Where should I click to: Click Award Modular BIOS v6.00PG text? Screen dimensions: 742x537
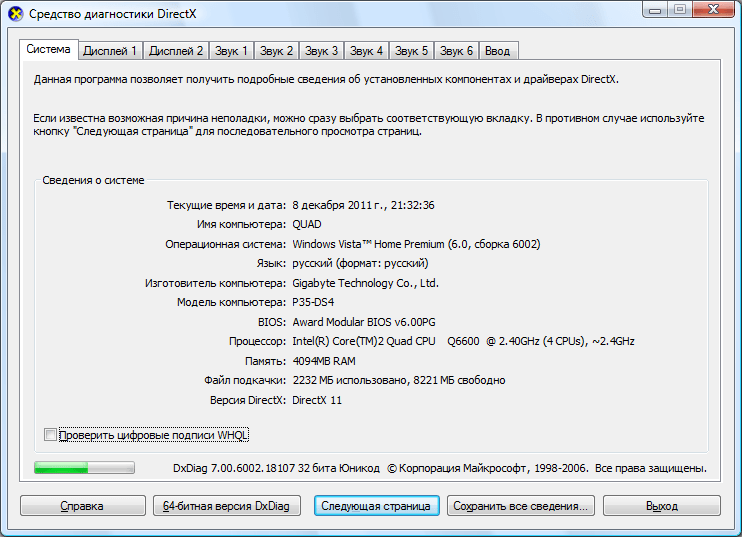pos(364,322)
